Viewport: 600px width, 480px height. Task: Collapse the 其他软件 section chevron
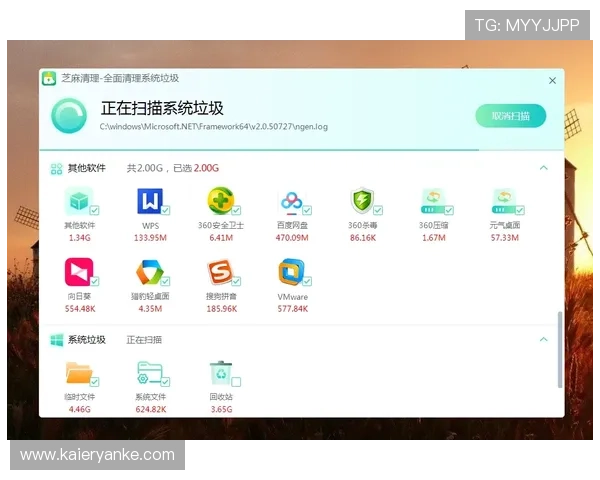544,168
